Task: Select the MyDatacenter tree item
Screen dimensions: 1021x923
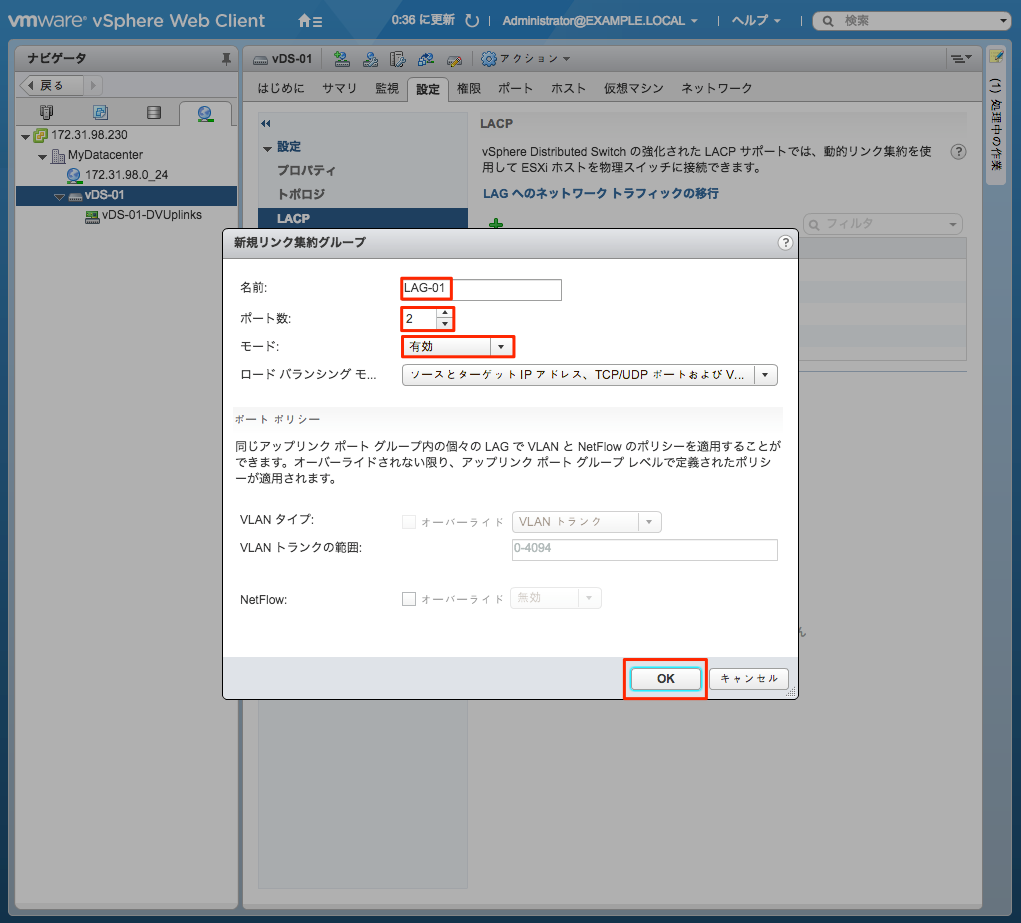Action: click(105, 155)
